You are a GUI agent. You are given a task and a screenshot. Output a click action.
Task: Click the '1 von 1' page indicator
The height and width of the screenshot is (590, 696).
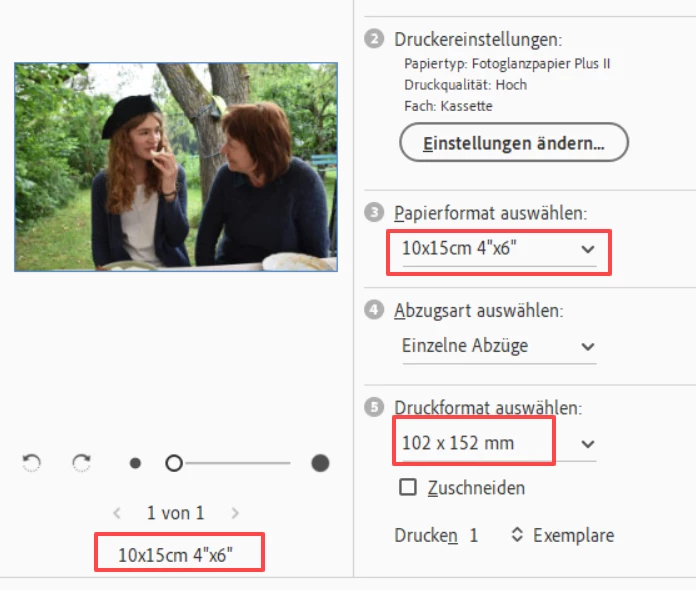click(175, 513)
